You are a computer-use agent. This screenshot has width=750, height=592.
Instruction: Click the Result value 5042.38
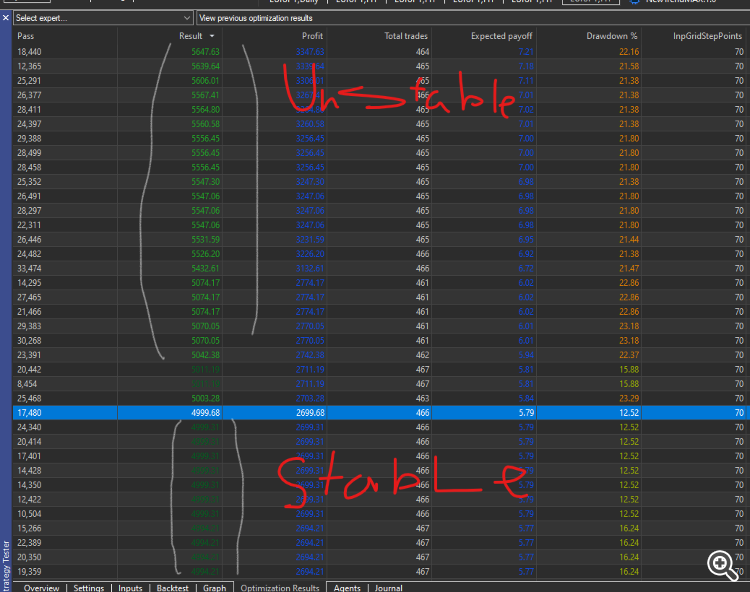[206, 355]
